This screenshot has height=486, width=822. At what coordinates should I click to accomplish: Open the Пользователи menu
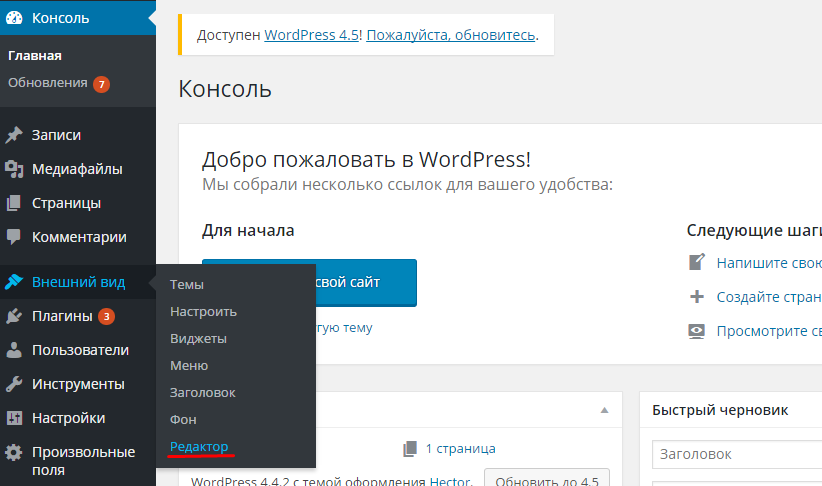[78, 350]
